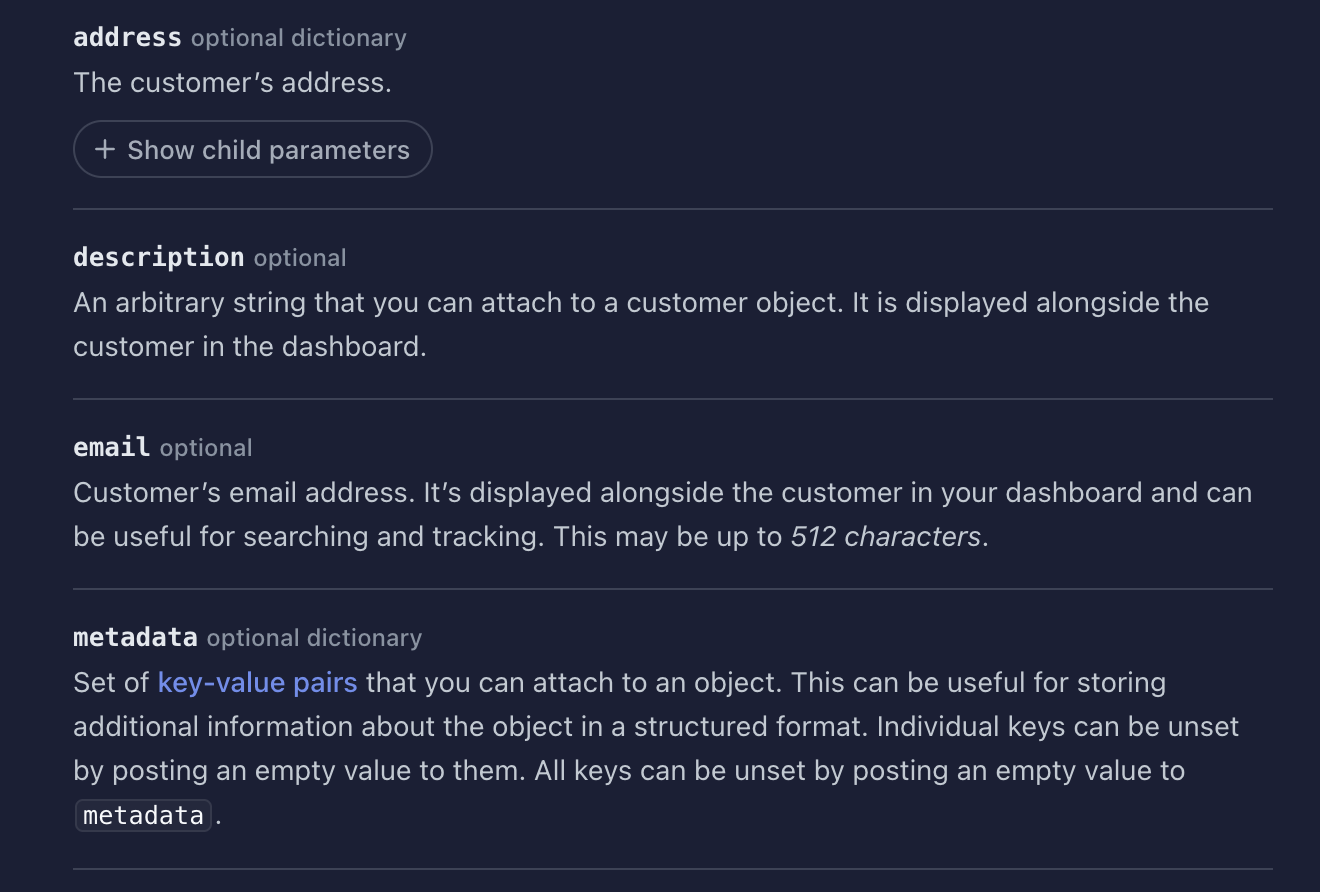This screenshot has height=892, width=1320.
Task: Select the metadata code chip
Action: point(142,814)
